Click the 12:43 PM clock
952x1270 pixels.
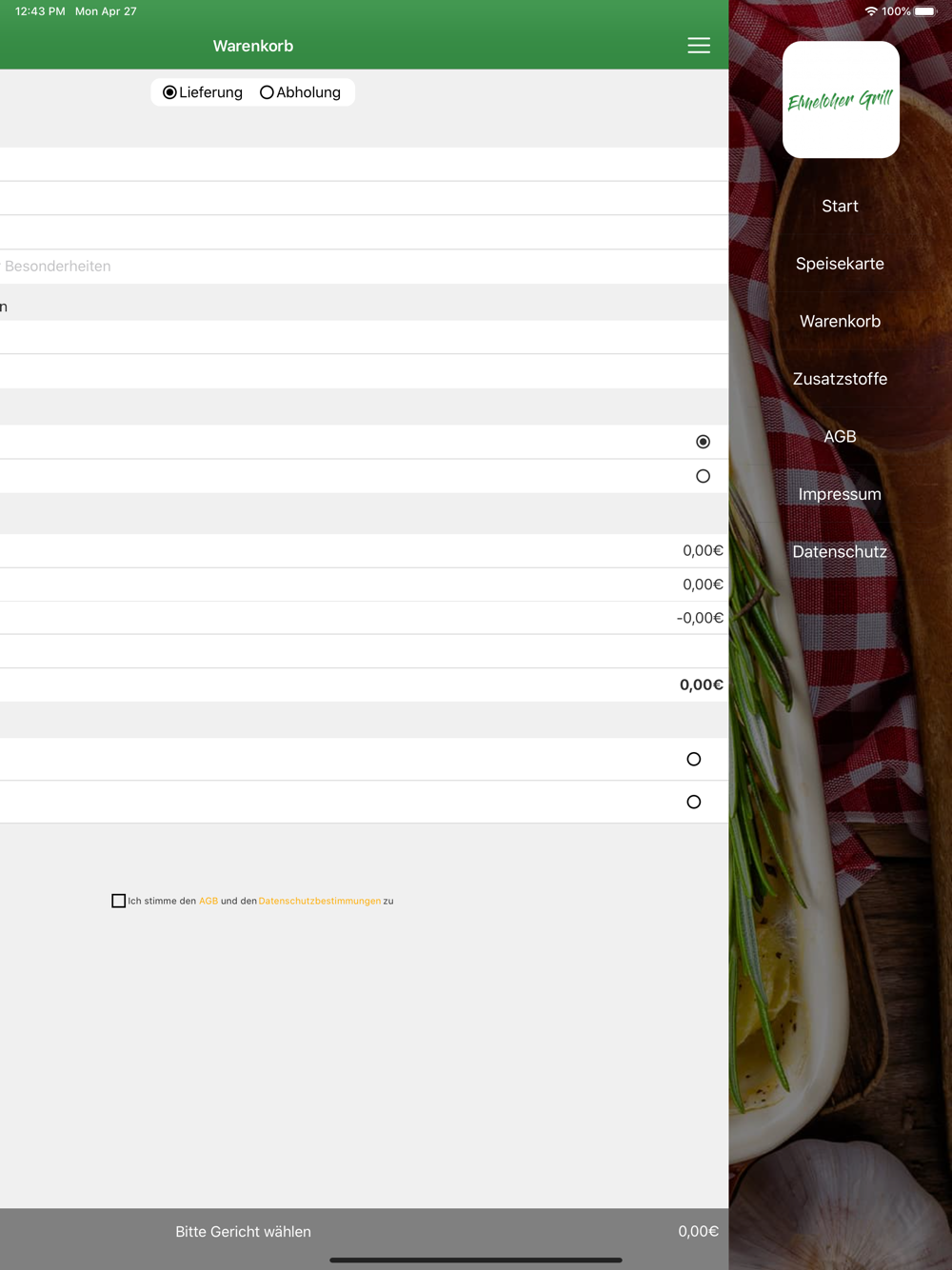pos(40,11)
